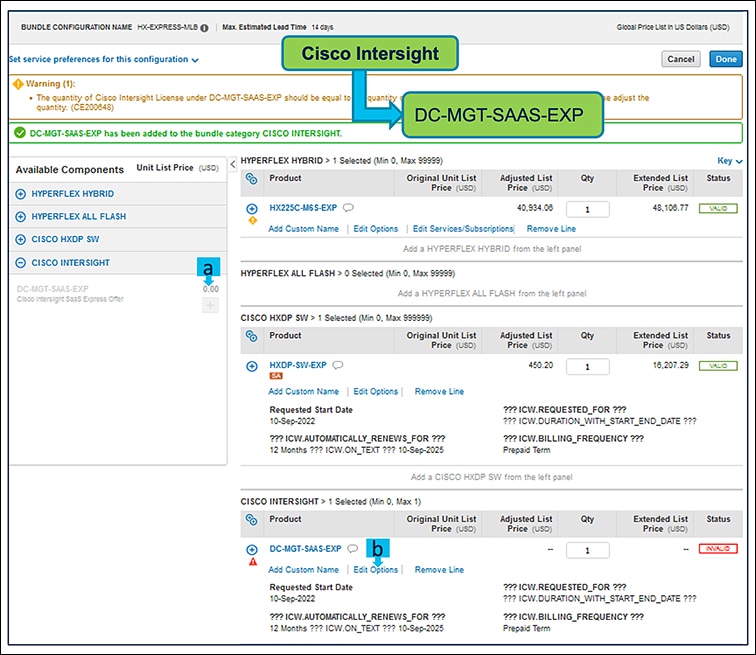Click the 40,934.06 adjusted list price
The width and height of the screenshot is (756, 655).
535,208
